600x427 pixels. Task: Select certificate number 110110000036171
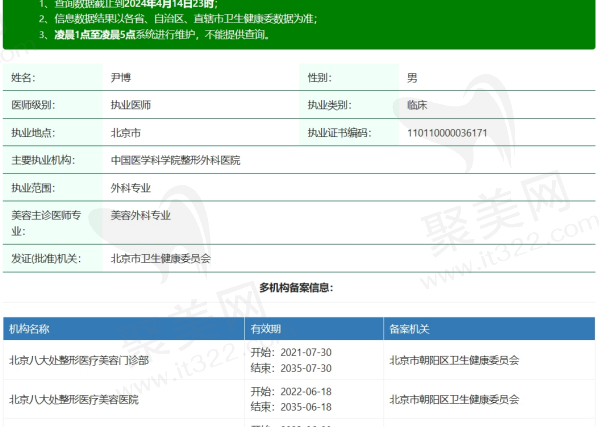coord(447,133)
